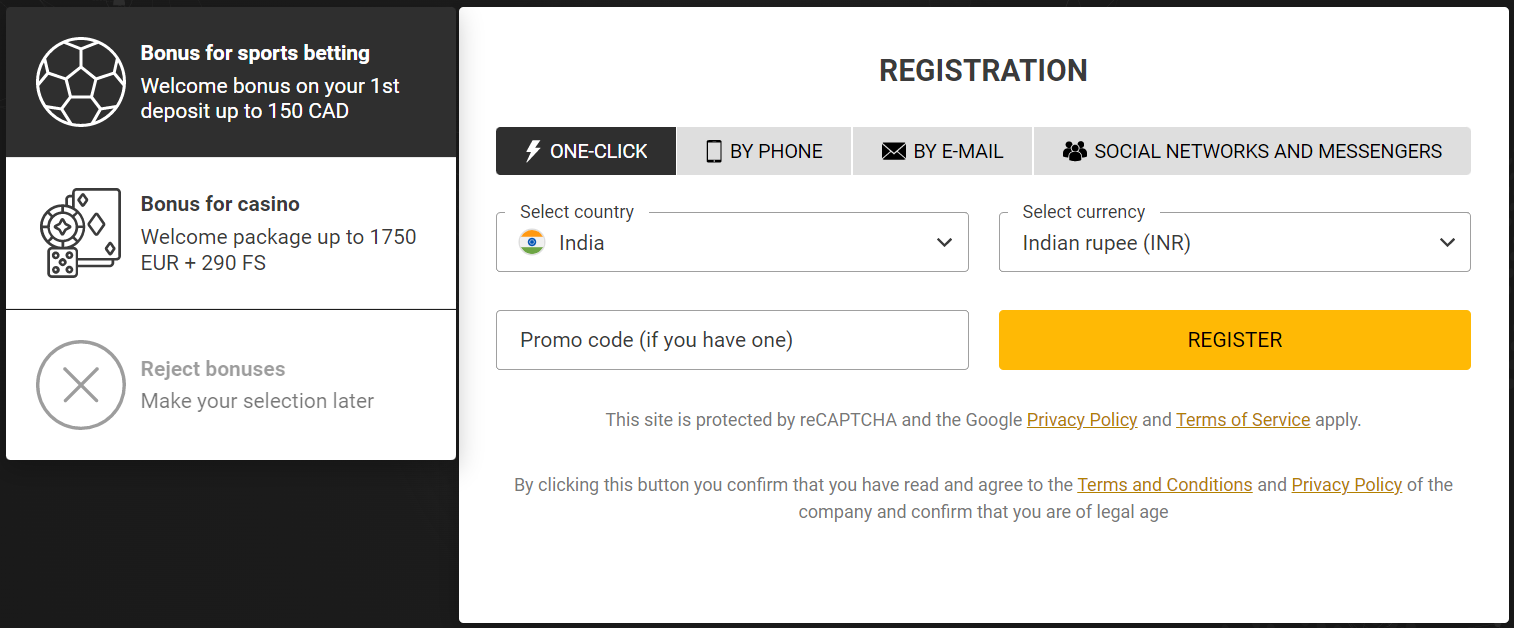This screenshot has height=628, width=1514.
Task: Choose the Bonus for casino option
Action: 278,234
